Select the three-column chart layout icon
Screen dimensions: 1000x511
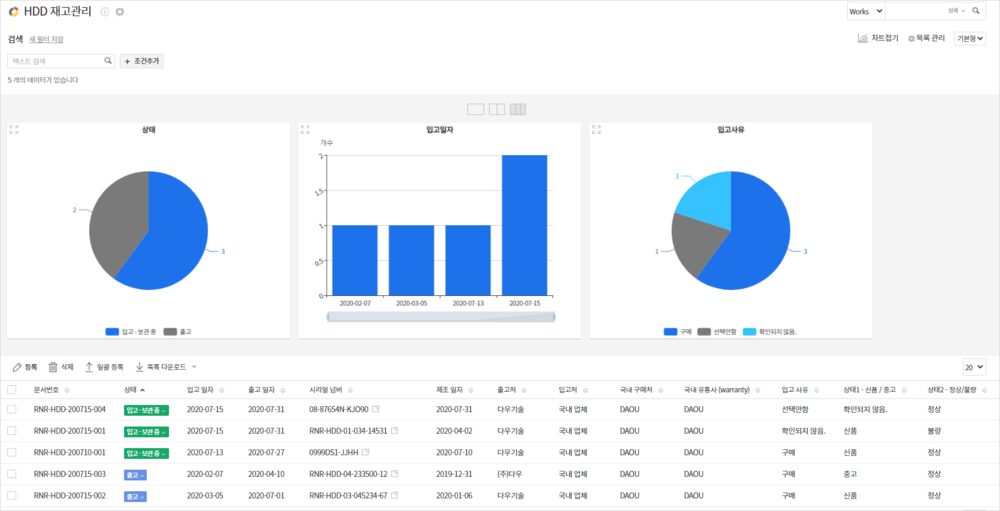(518, 109)
